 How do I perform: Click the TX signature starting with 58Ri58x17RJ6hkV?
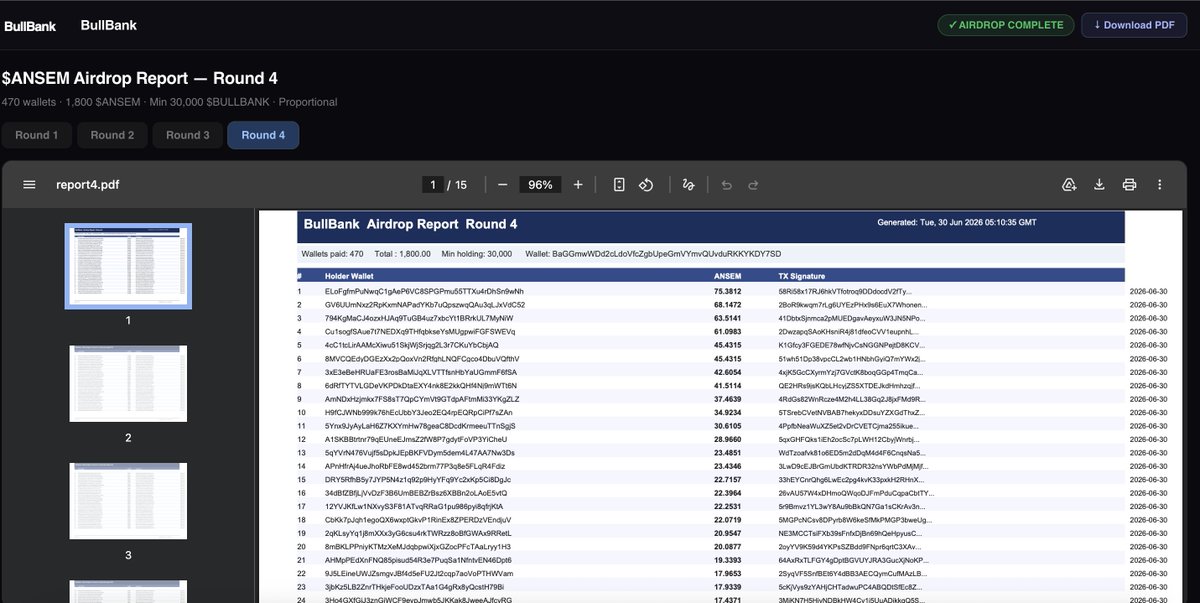(x=844, y=291)
